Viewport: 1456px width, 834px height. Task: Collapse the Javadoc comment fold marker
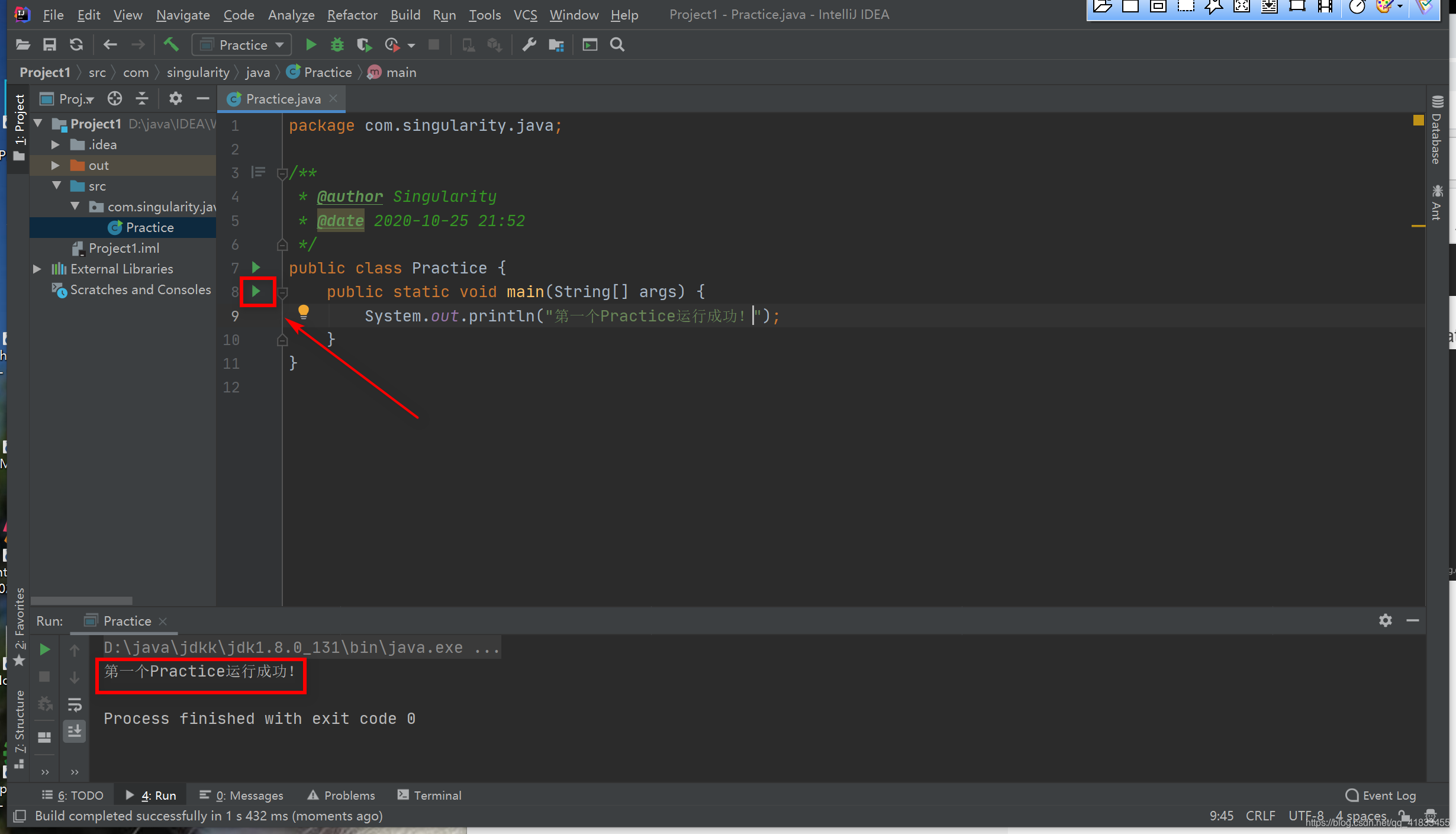tap(282, 173)
